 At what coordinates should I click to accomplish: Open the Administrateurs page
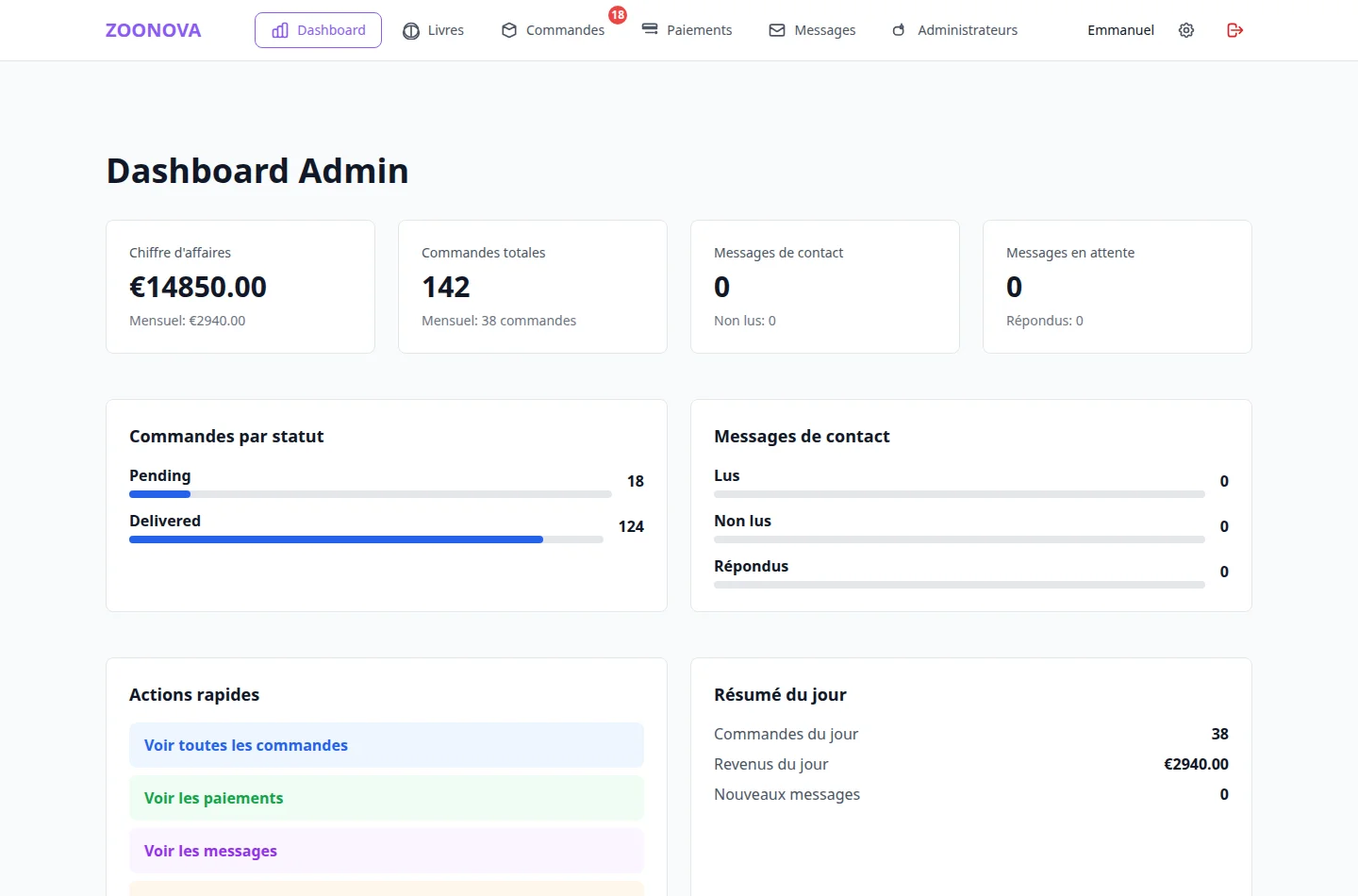[x=954, y=30]
